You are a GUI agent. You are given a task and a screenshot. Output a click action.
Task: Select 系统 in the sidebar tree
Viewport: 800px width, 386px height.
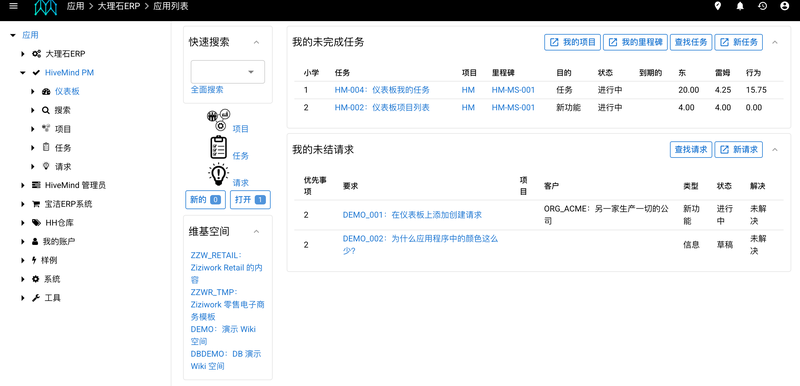pyautogui.click(x=52, y=279)
